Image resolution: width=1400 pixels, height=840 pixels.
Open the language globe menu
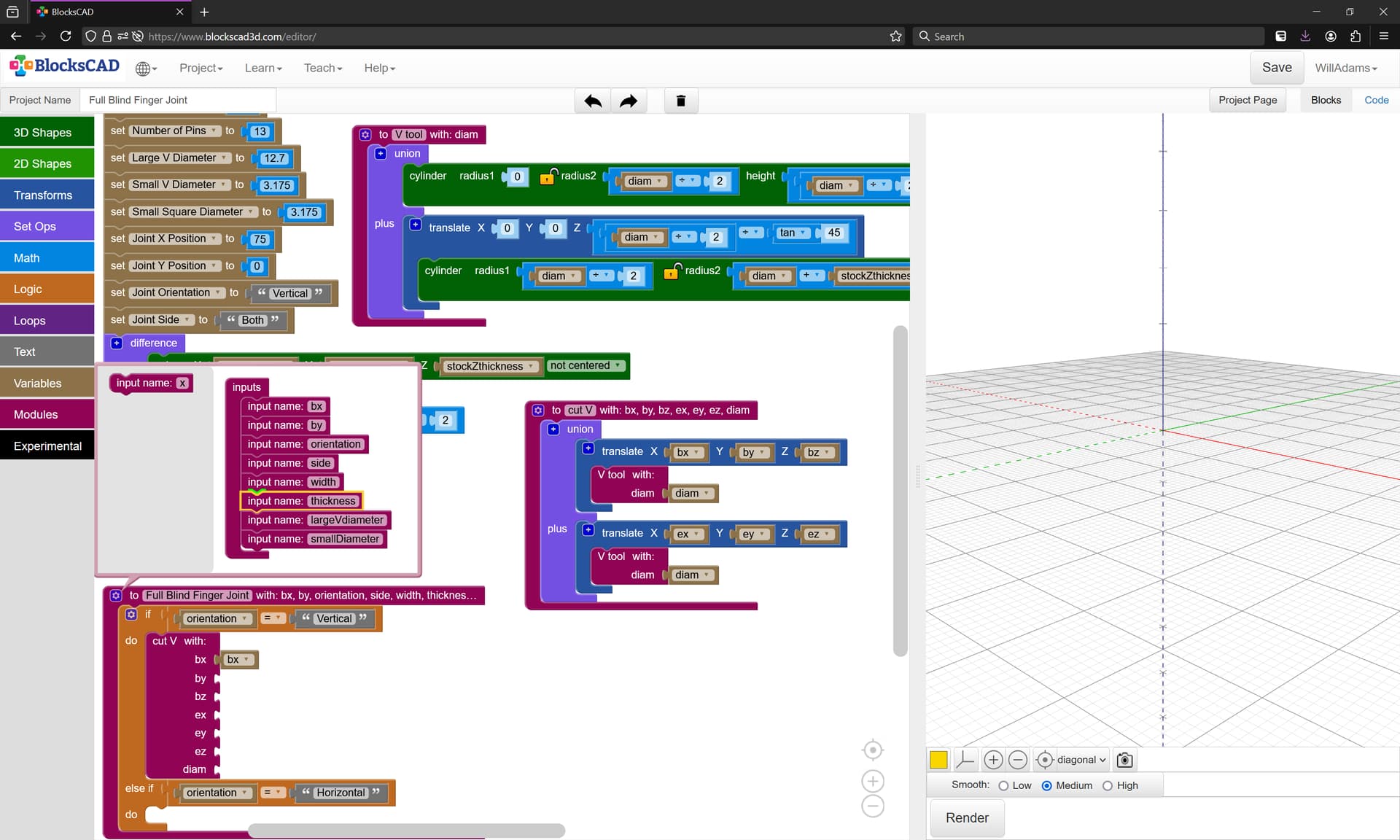pos(146,69)
